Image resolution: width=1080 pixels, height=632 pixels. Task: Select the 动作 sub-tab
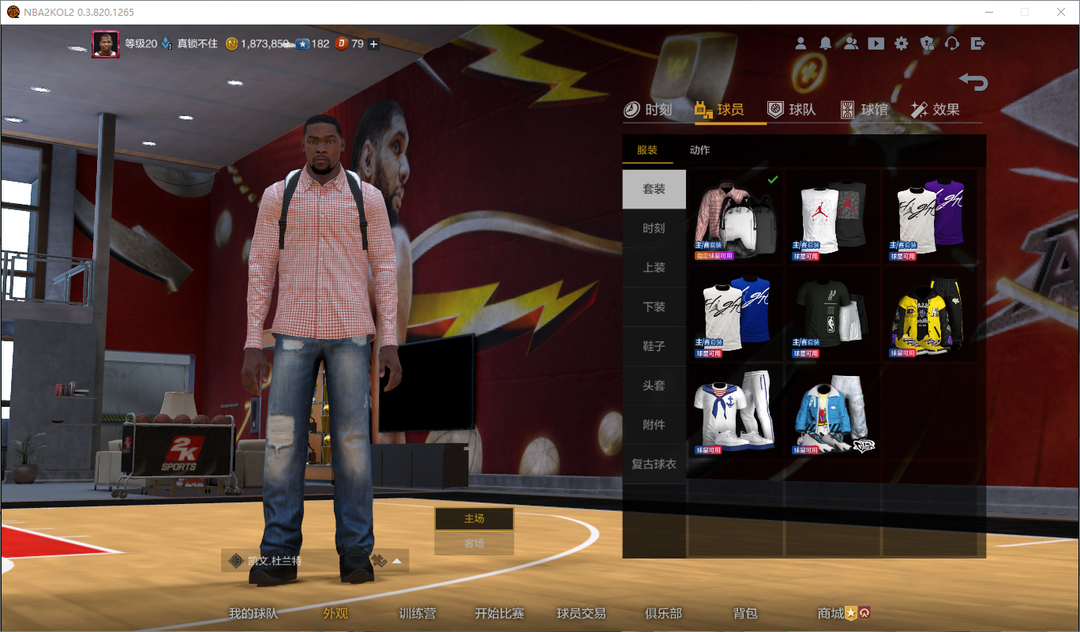tap(700, 150)
